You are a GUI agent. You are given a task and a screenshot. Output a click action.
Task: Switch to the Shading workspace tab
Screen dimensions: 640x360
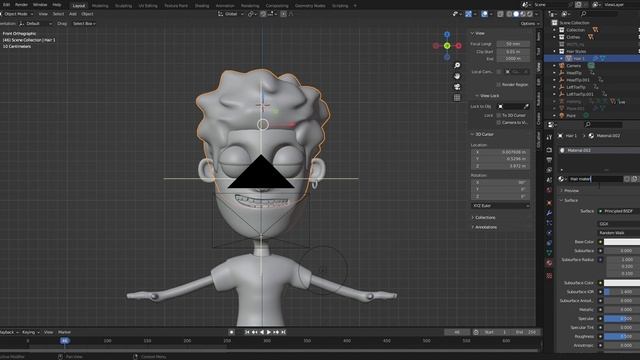tap(202, 6)
